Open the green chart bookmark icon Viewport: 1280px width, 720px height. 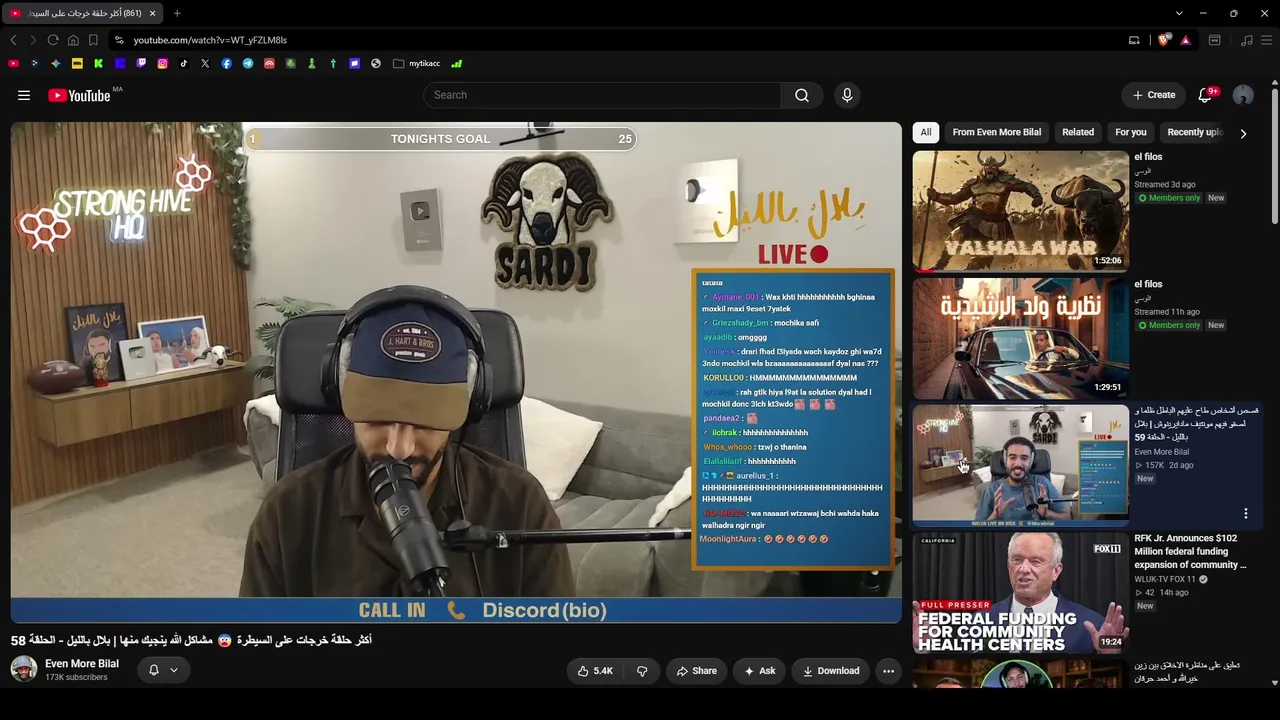pos(456,63)
